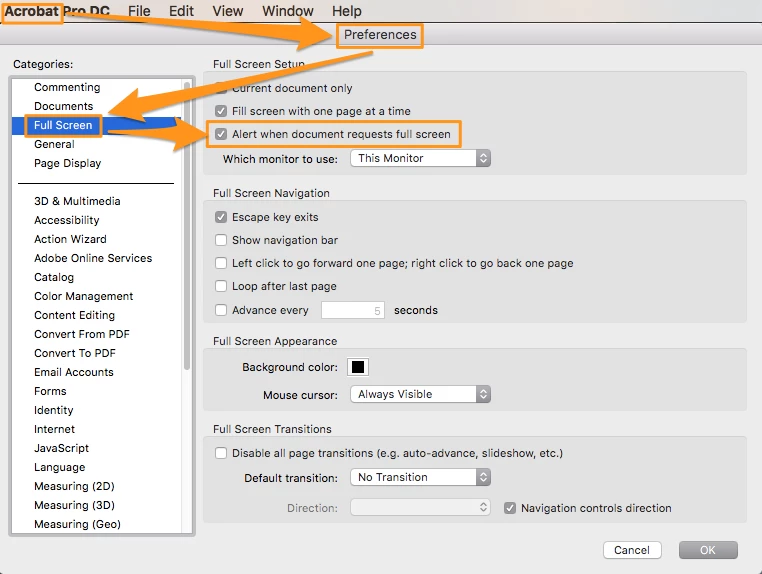
Task: Select Catalog category
Action: click(54, 277)
